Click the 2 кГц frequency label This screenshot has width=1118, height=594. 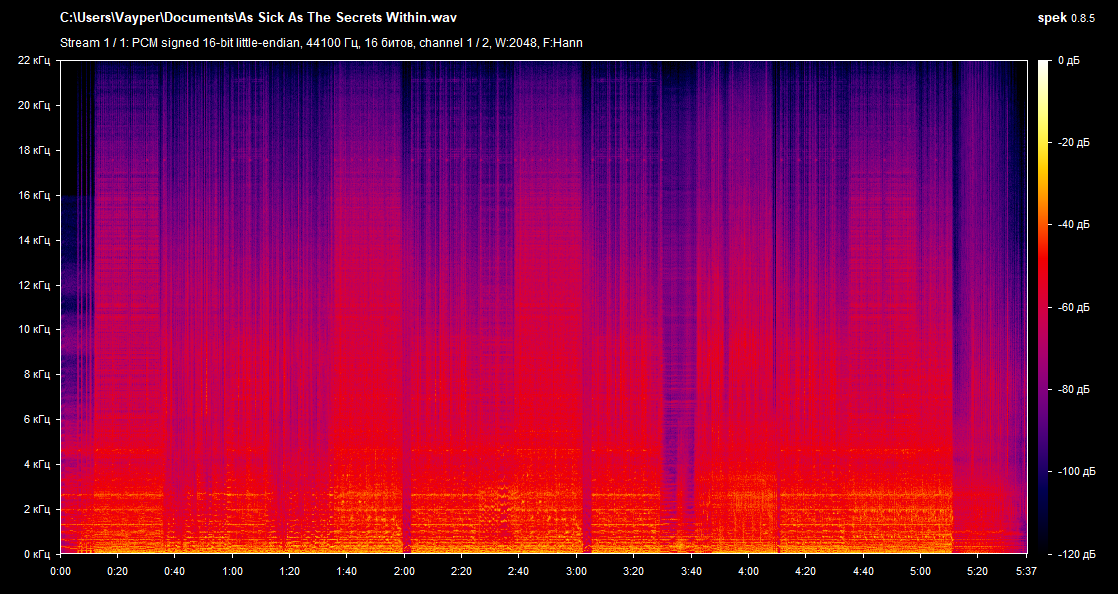tap(36, 509)
